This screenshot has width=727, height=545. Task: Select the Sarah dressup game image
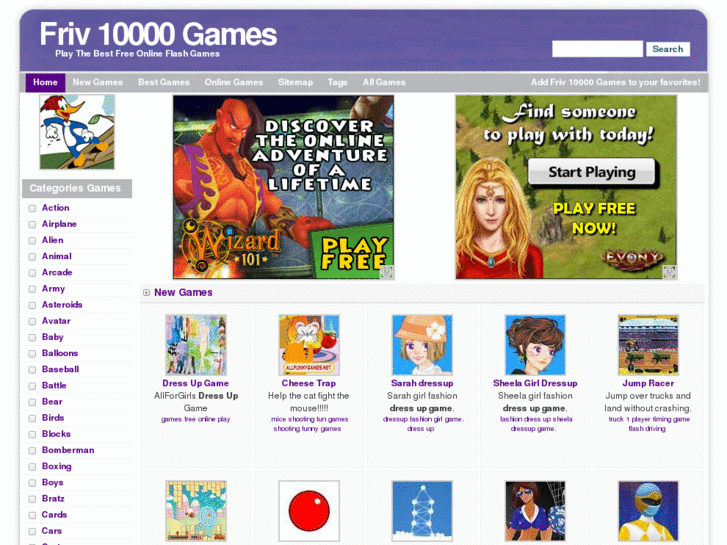pos(422,345)
